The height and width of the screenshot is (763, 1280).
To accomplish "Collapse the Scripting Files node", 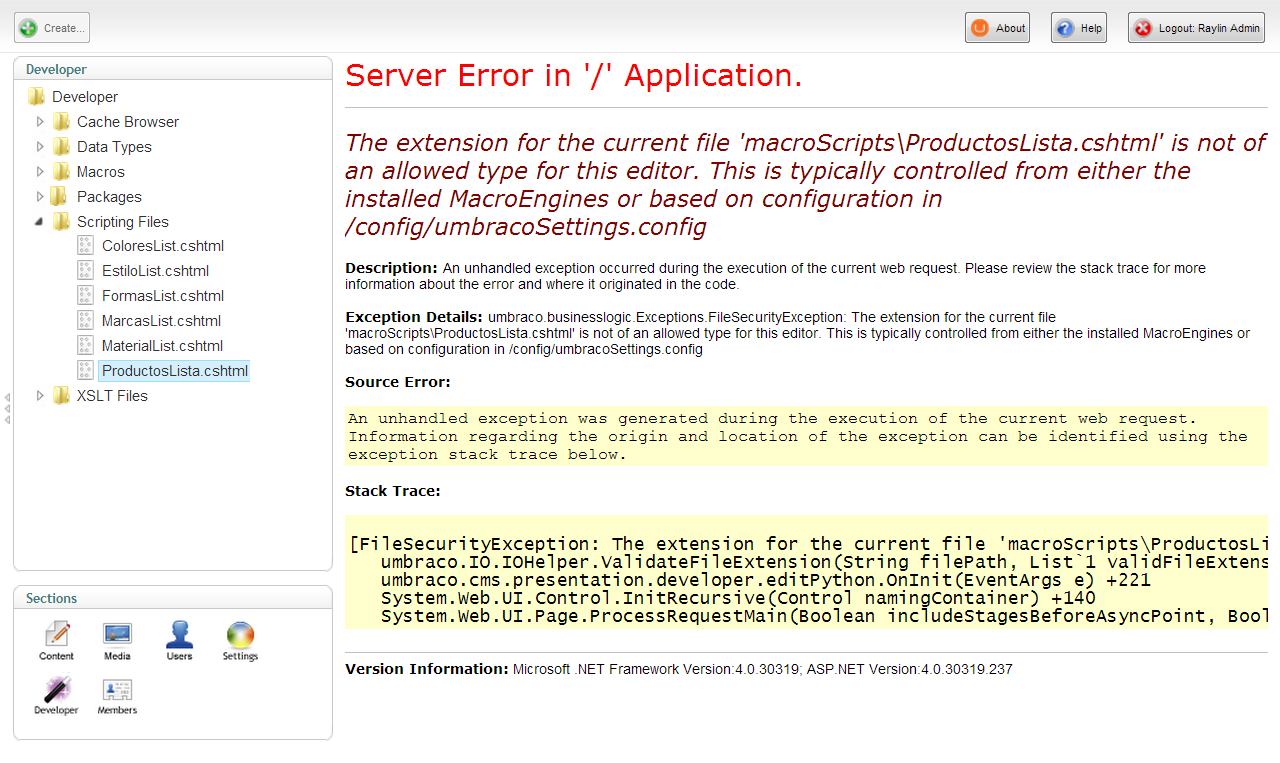I will point(40,221).
